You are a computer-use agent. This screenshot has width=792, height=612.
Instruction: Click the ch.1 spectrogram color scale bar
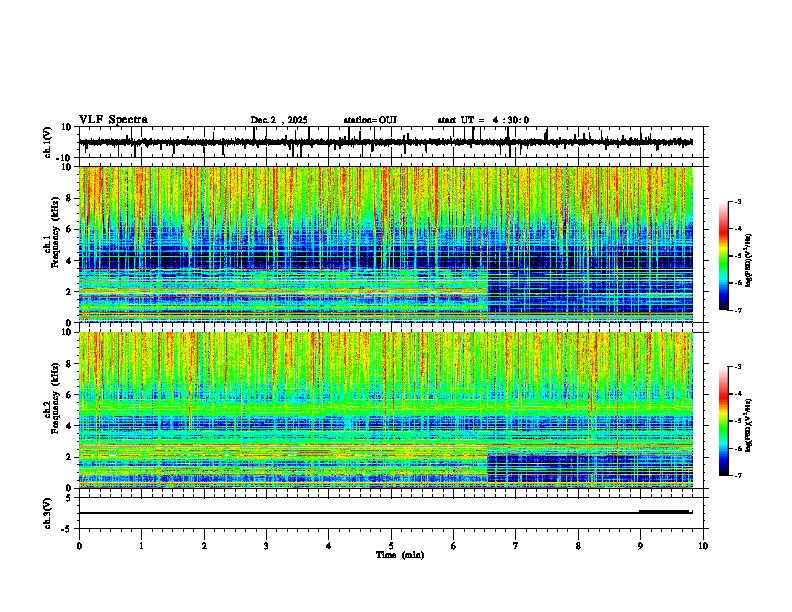[x=723, y=256]
